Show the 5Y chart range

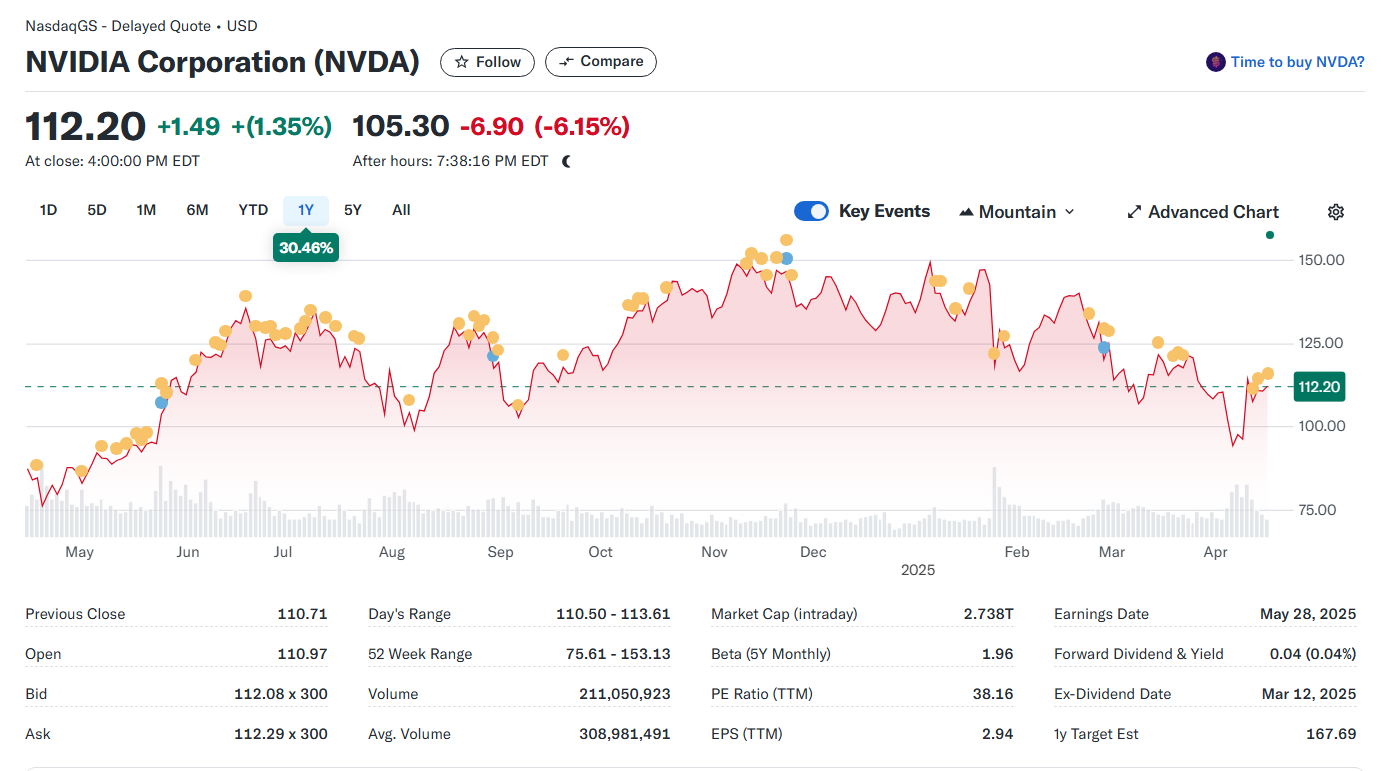click(353, 210)
